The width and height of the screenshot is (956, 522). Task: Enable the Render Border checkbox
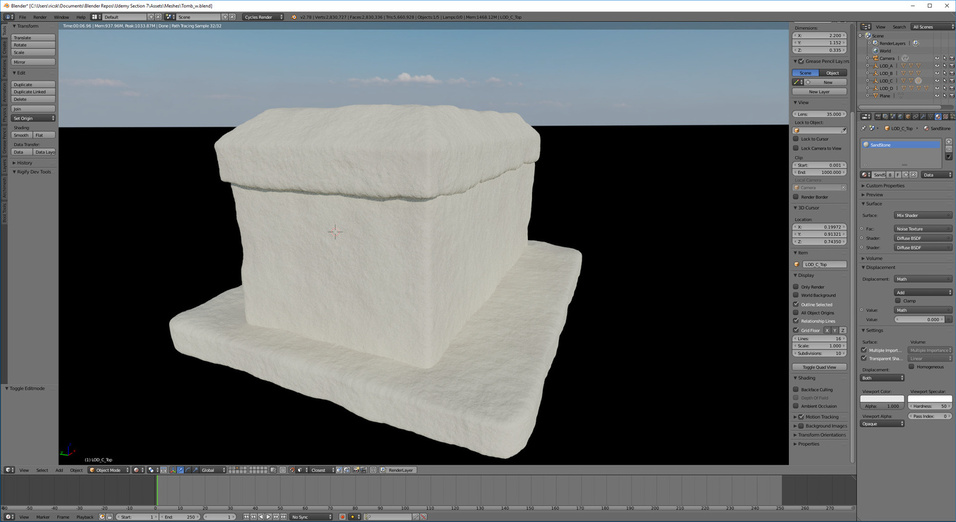pyautogui.click(x=796, y=197)
